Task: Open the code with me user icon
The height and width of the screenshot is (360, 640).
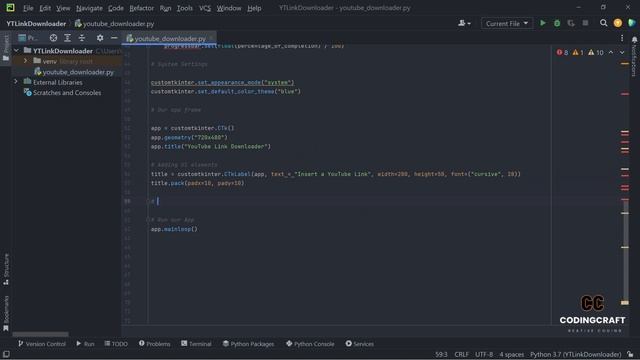Action: (x=464, y=23)
